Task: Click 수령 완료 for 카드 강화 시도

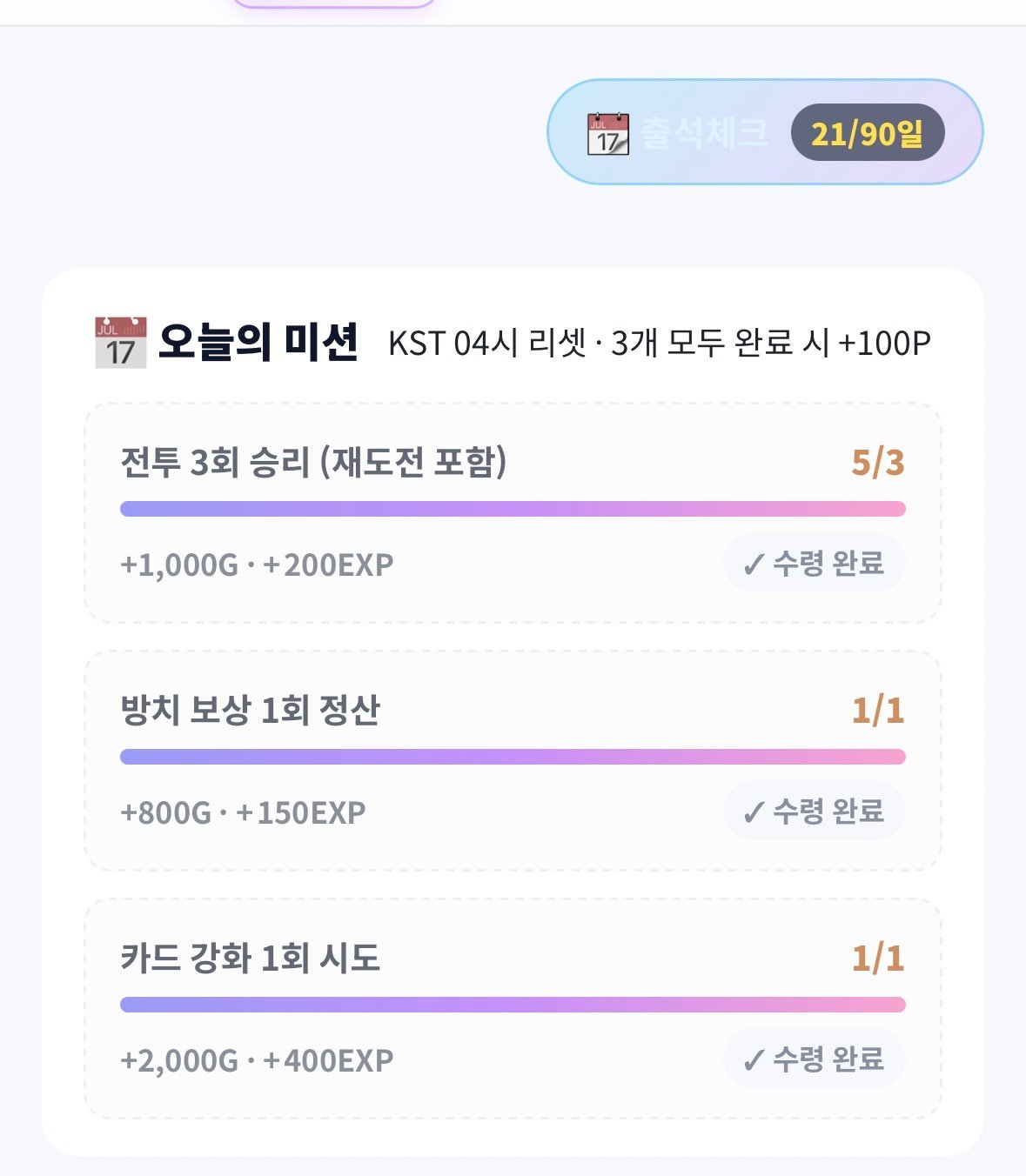Action: click(814, 1059)
